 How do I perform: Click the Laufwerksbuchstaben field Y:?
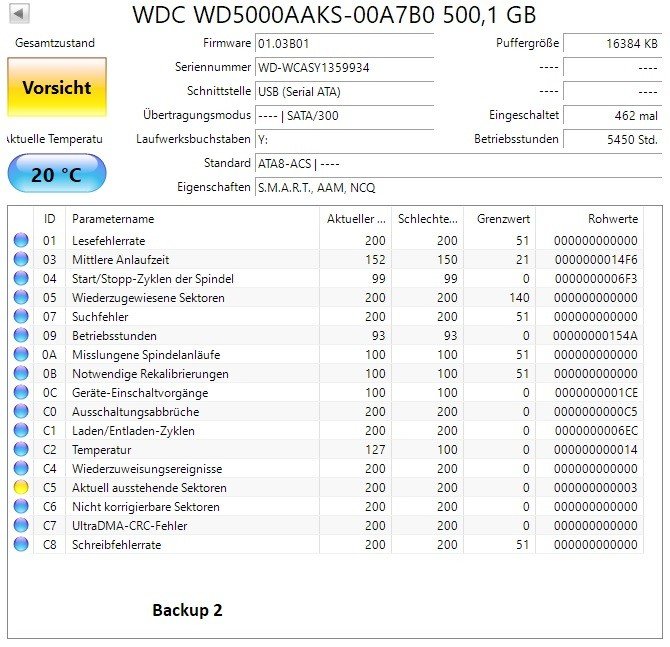[344, 139]
